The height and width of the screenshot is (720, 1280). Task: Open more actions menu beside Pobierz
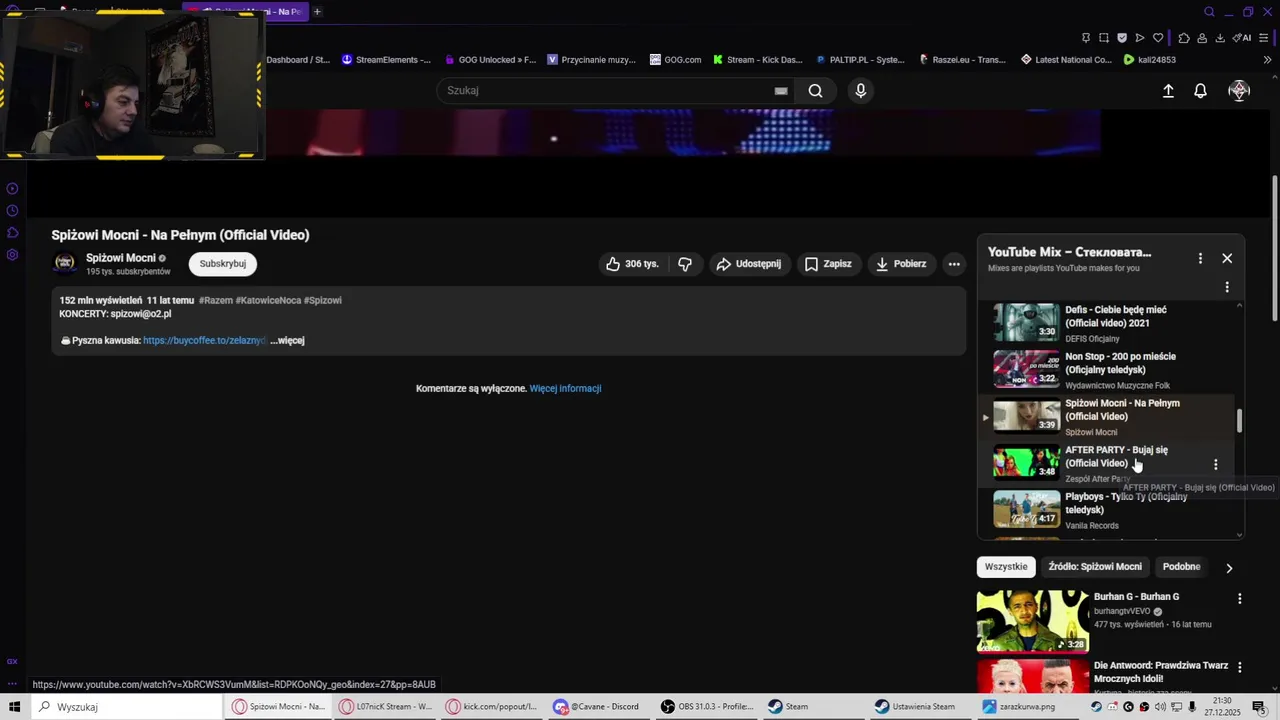coord(954,264)
